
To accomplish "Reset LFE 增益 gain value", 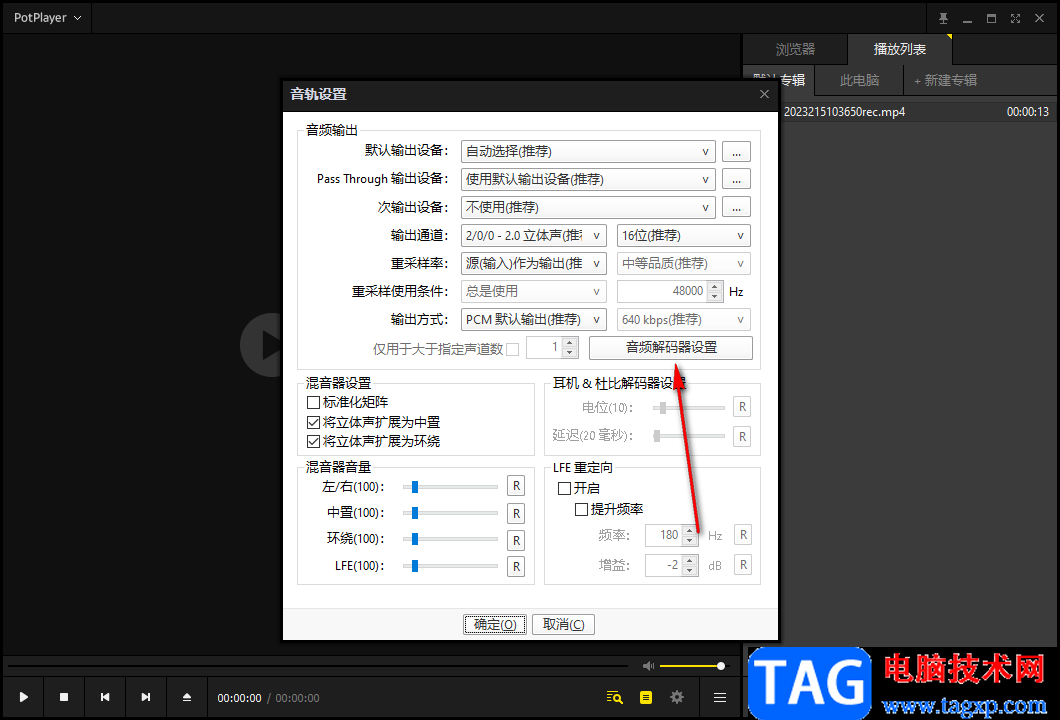I will [743, 565].
